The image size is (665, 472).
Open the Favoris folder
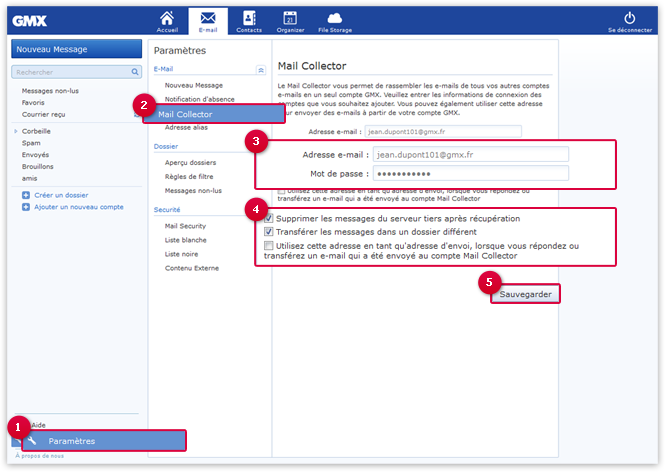pyautogui.click(x=33, y=103)
